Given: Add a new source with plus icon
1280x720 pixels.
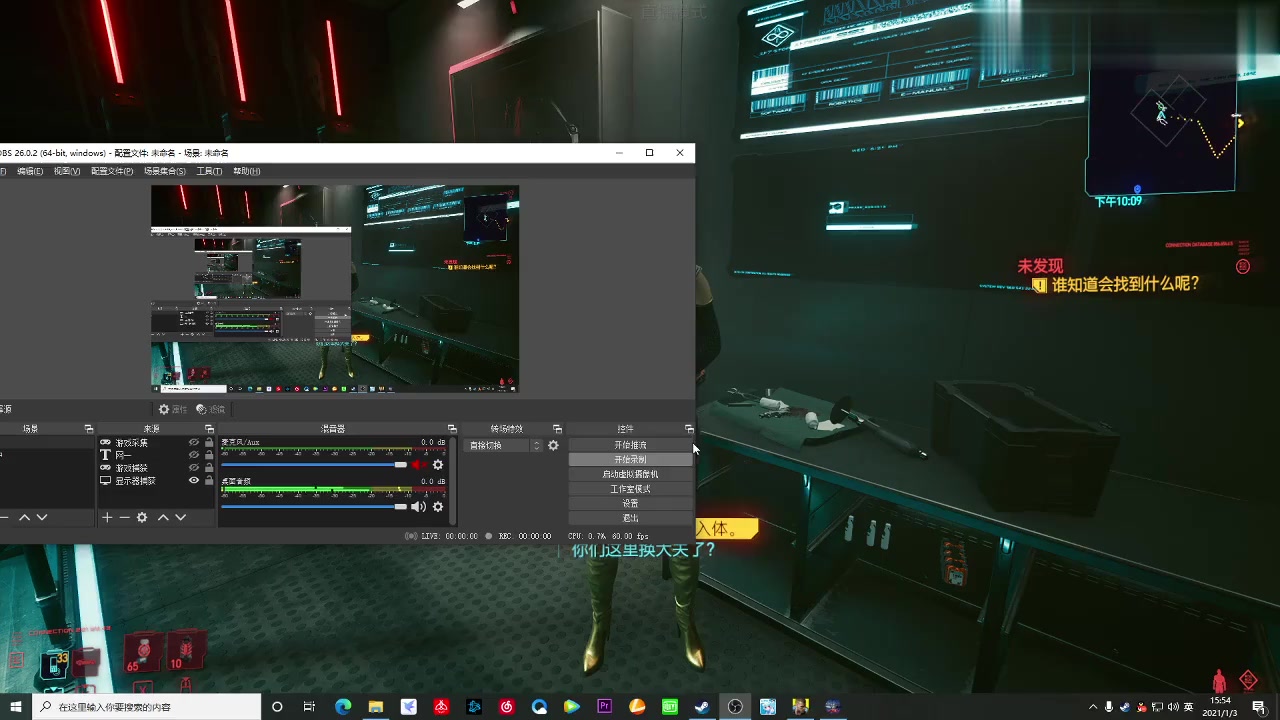Looking at the screenshot, I should click(x=107, y=517).
